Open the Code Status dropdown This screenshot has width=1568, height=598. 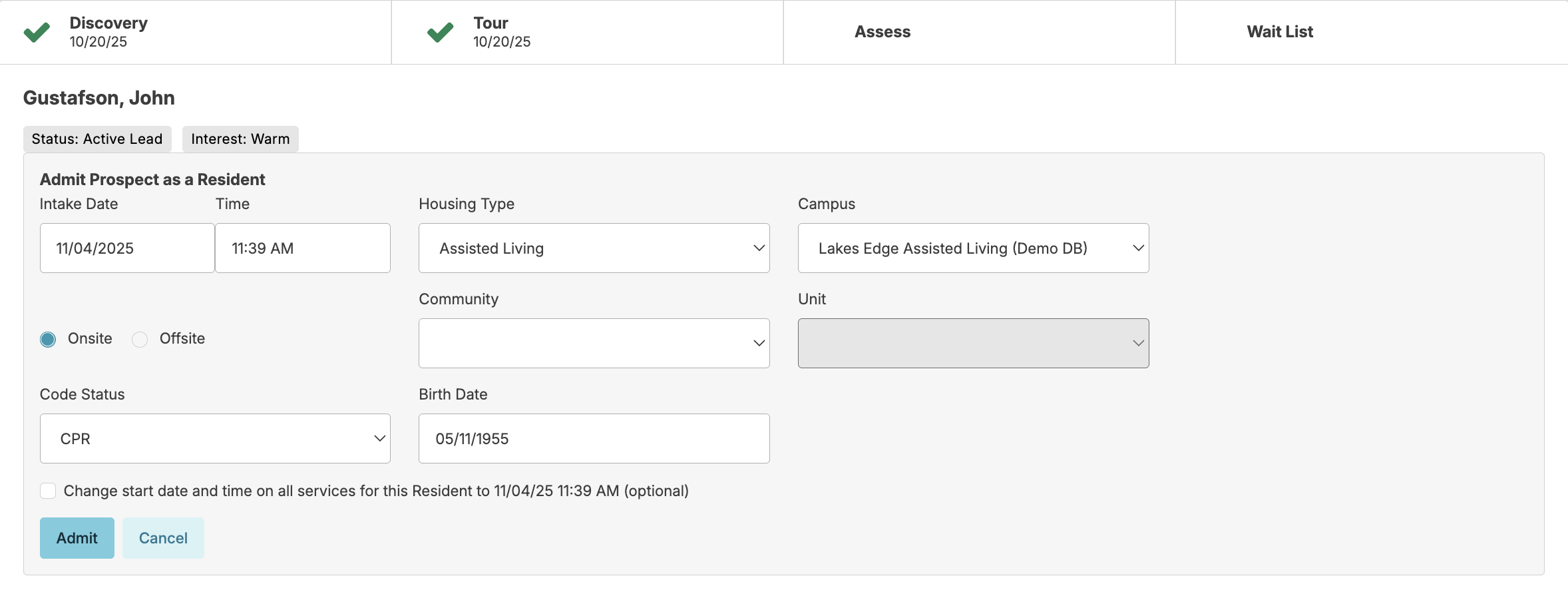(x=215, y=439)
